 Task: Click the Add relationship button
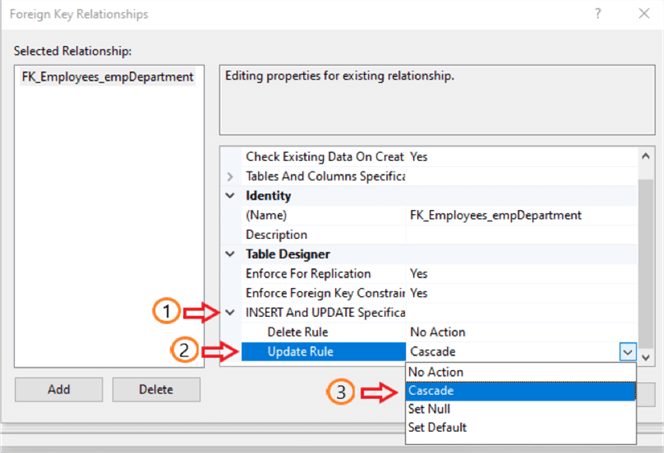59,389
